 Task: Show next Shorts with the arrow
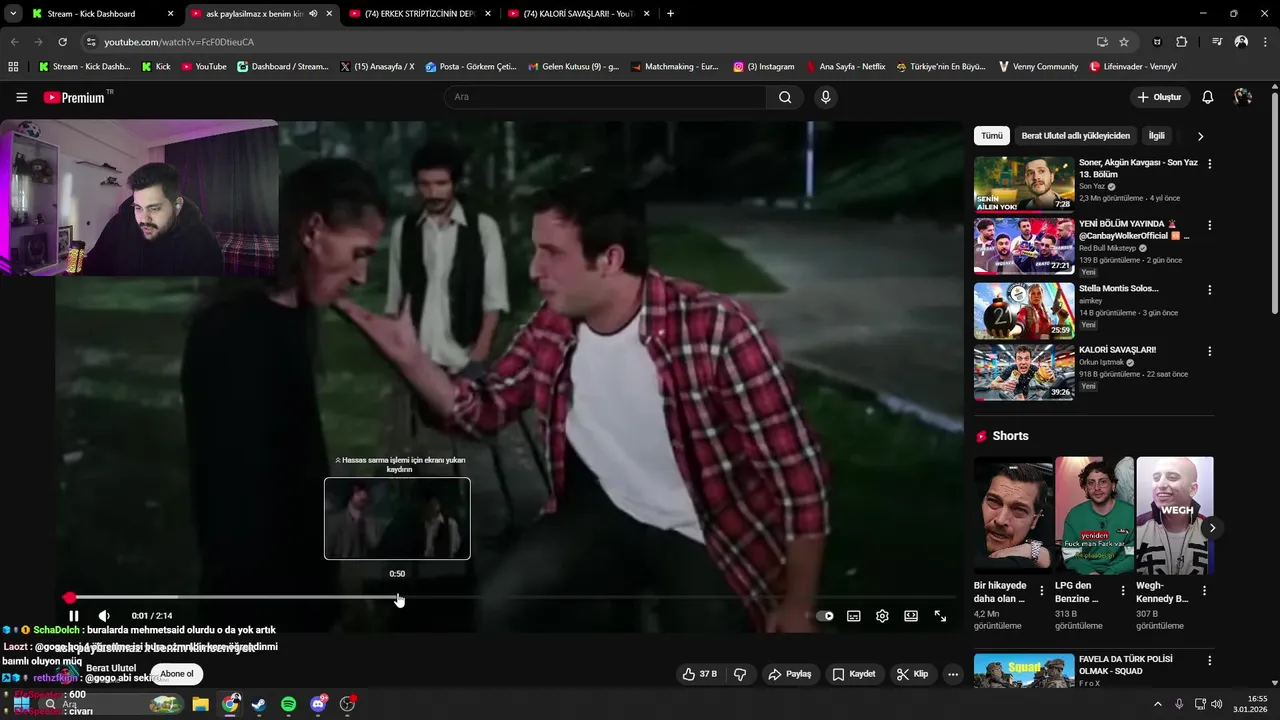point(1212,528)
